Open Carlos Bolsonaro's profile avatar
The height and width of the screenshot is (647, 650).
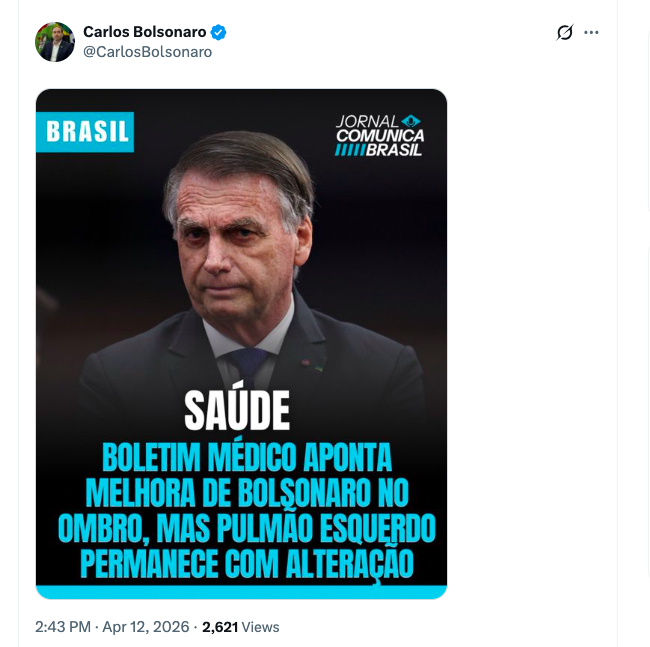pyautogui.click(x=55, y=42)
